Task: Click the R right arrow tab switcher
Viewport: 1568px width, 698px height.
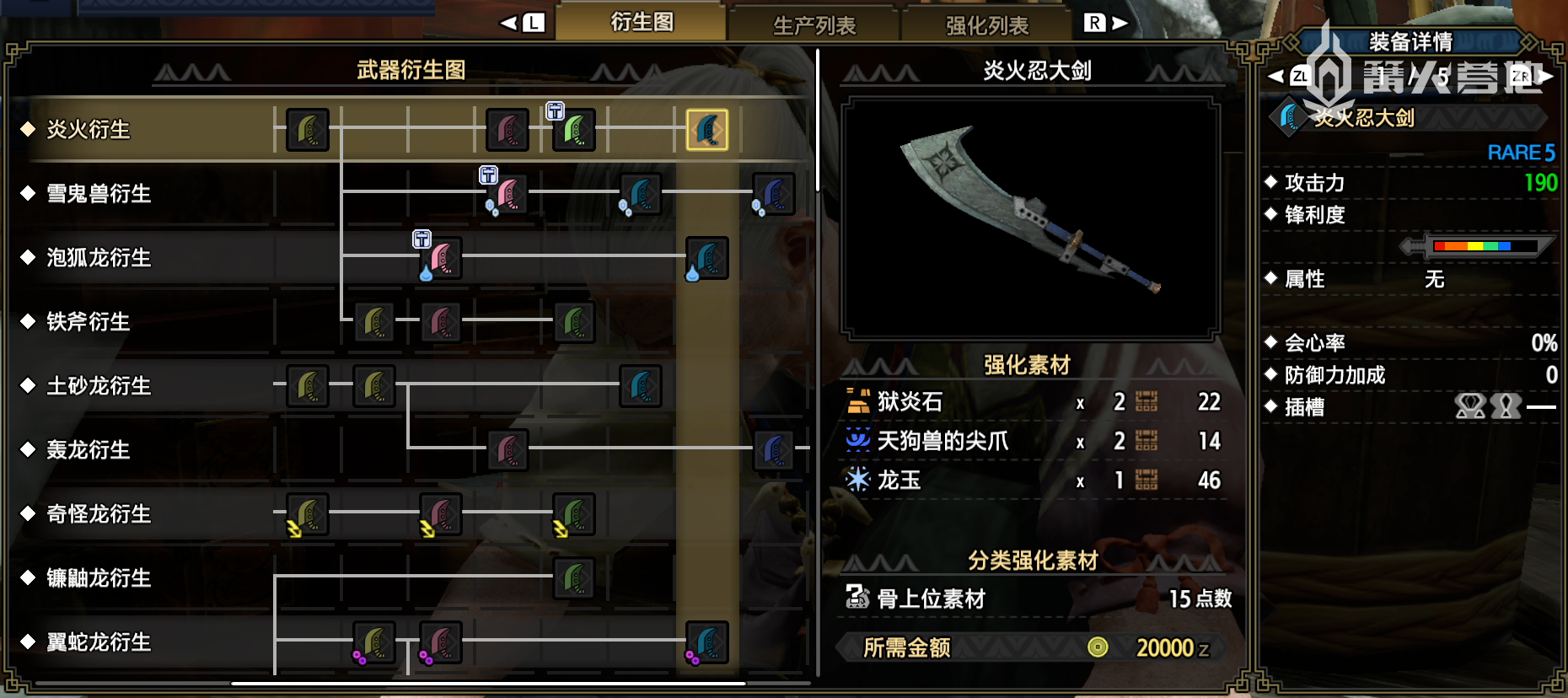Action: (x=1105, y=23)
